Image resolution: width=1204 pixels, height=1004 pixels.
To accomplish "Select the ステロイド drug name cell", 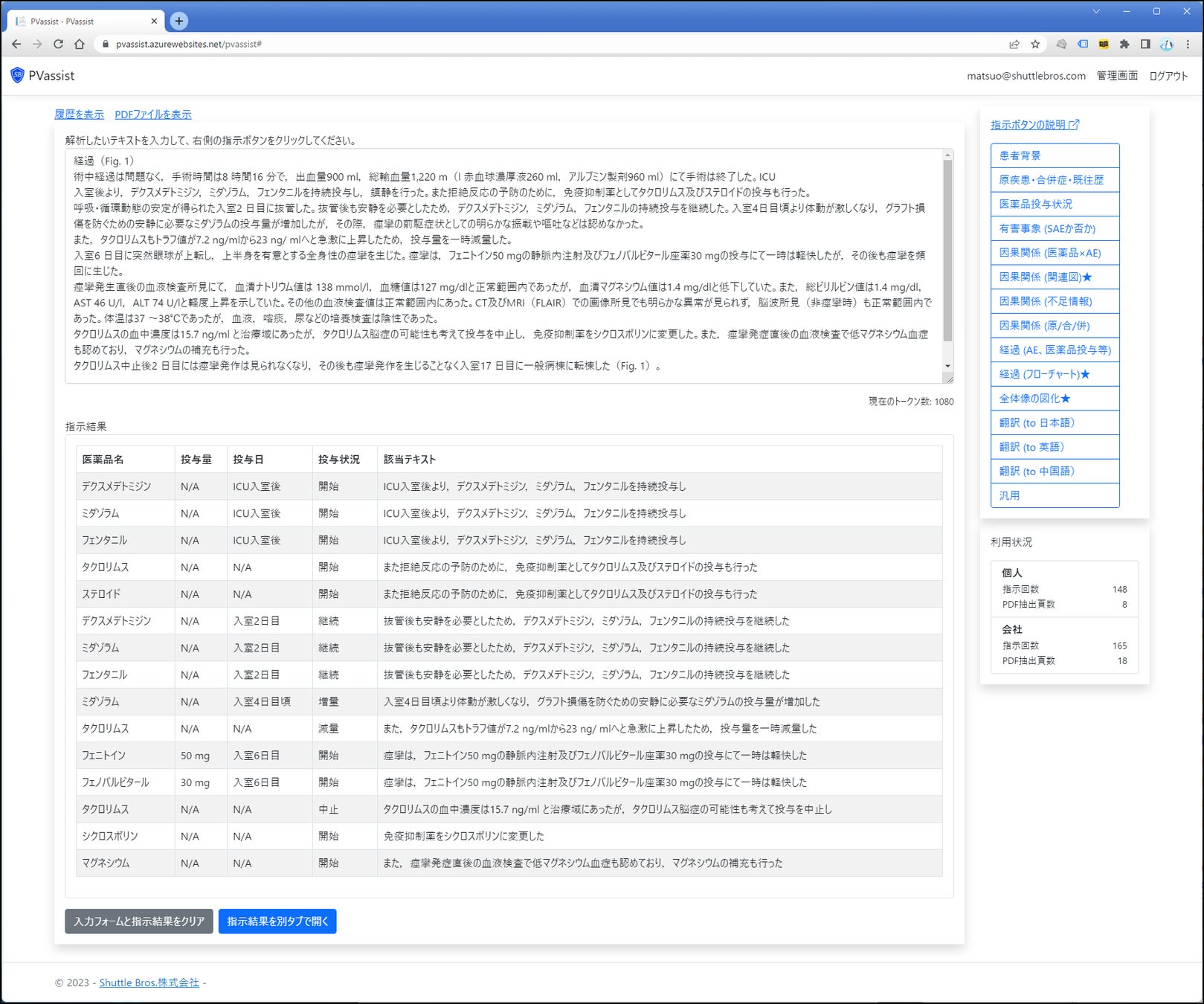I will point(126,594).
